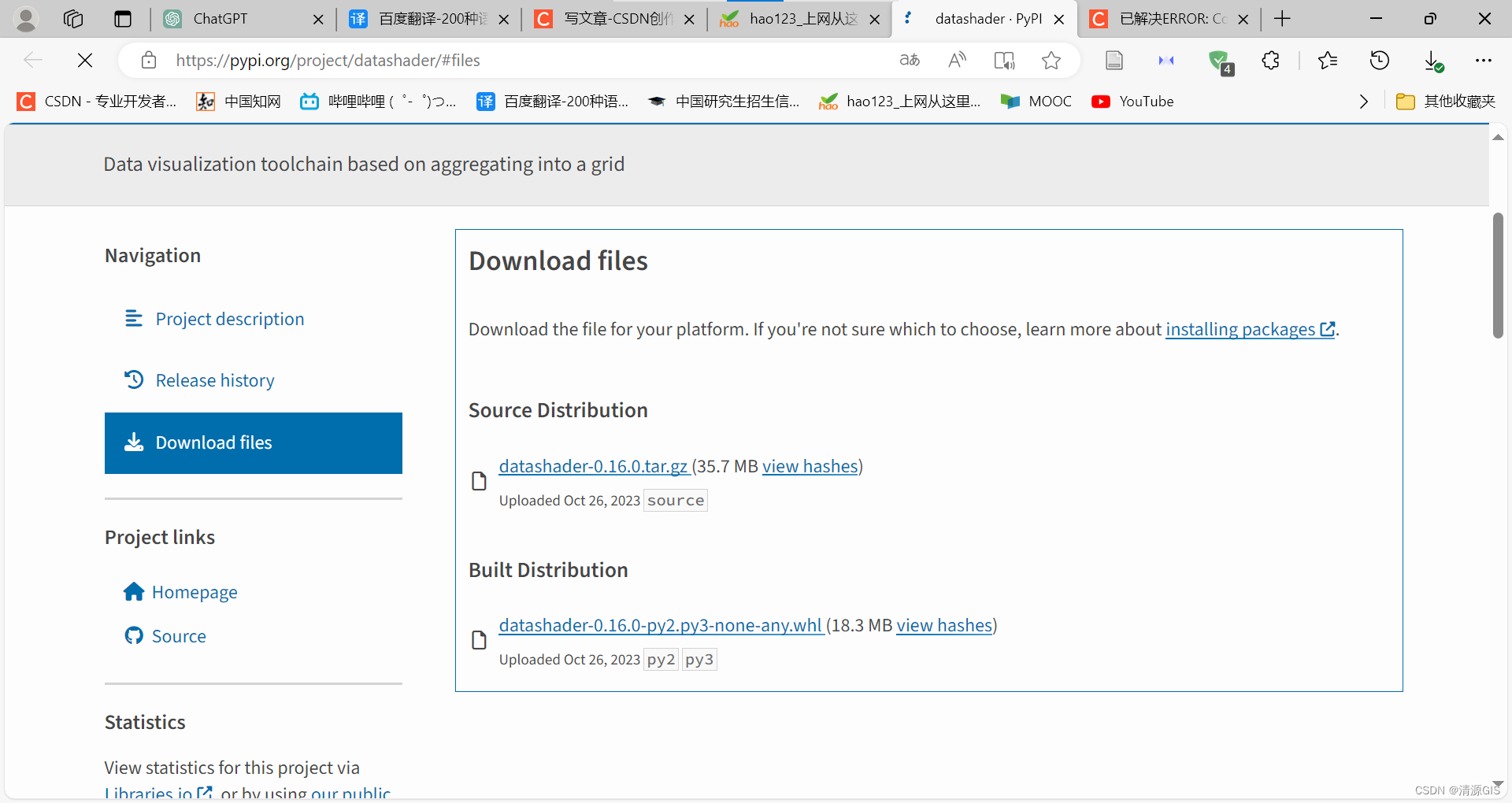Switch to the ChatGPT tab
Image resolution: width=1512 pixels, height=803 pixels.
coord(220,19)
